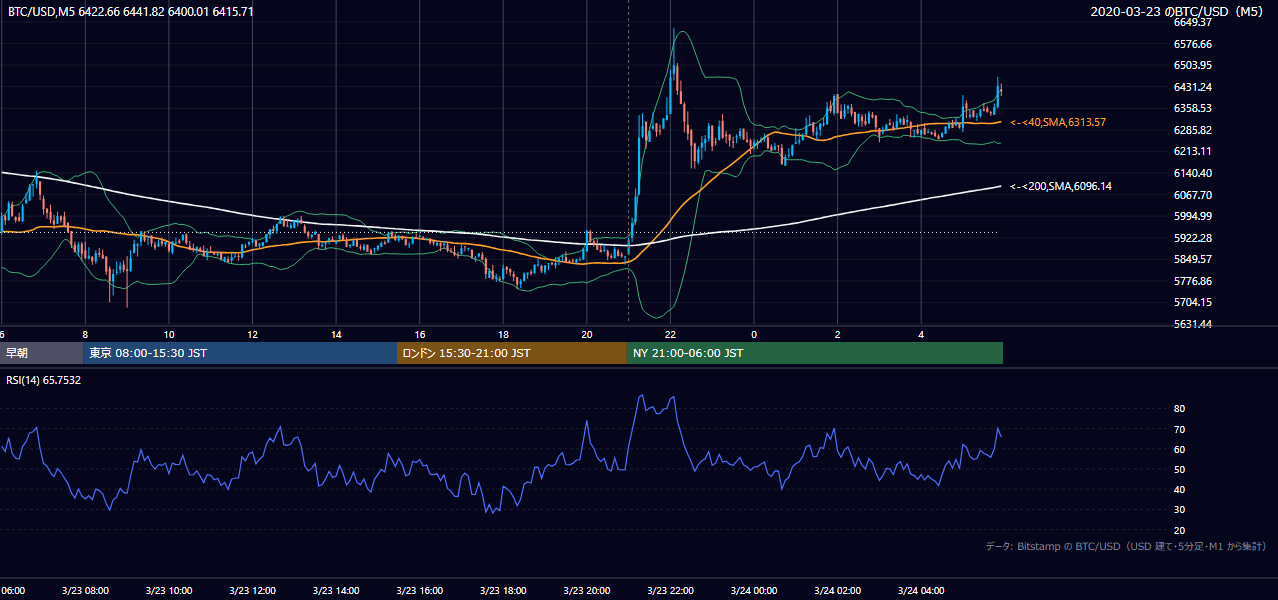Click the RSI scale value 30
1278x600 pixels.
point(1180,510)
